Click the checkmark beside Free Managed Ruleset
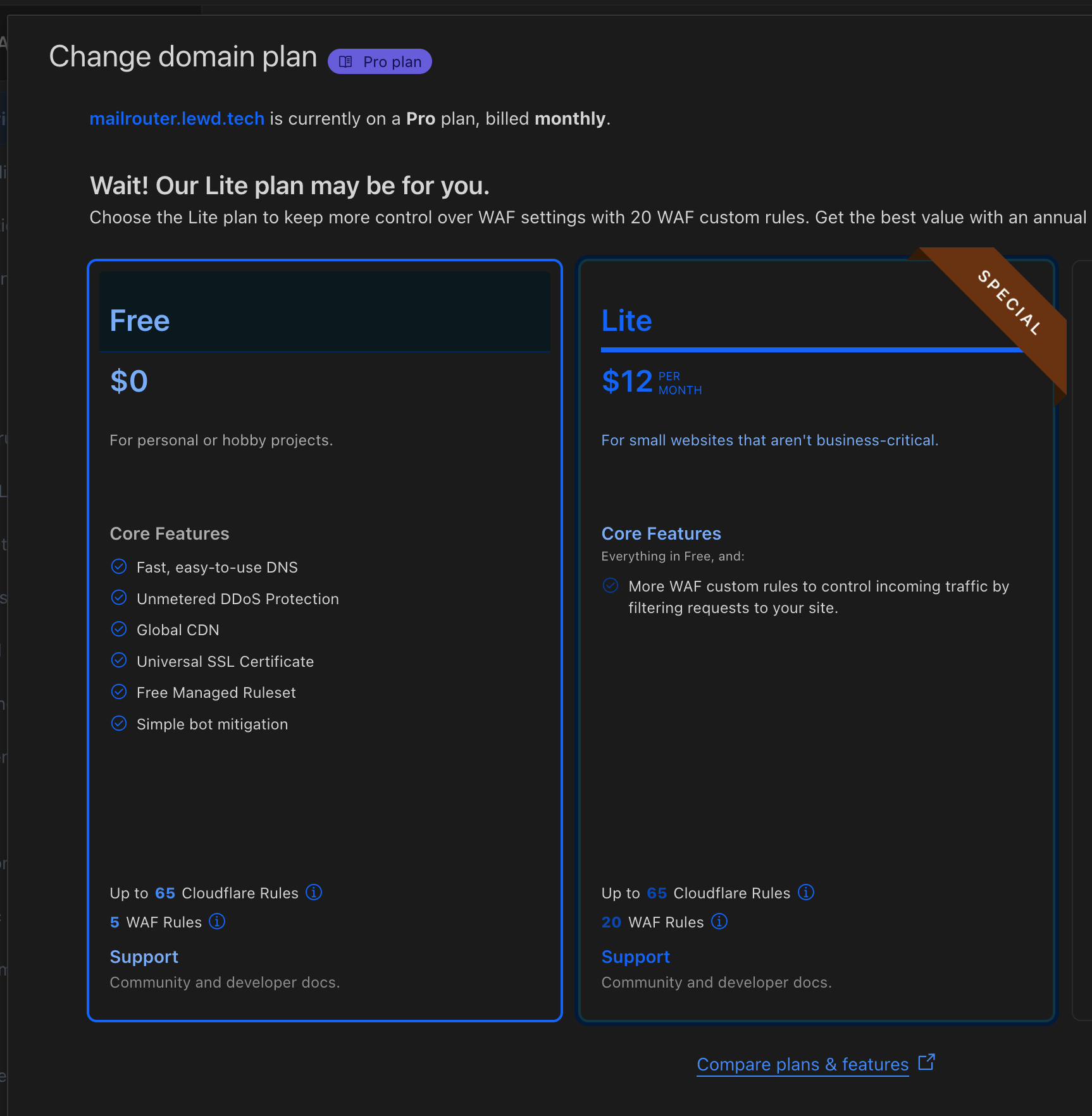This screenshot has height=1116, width=1092. (119, 691)
